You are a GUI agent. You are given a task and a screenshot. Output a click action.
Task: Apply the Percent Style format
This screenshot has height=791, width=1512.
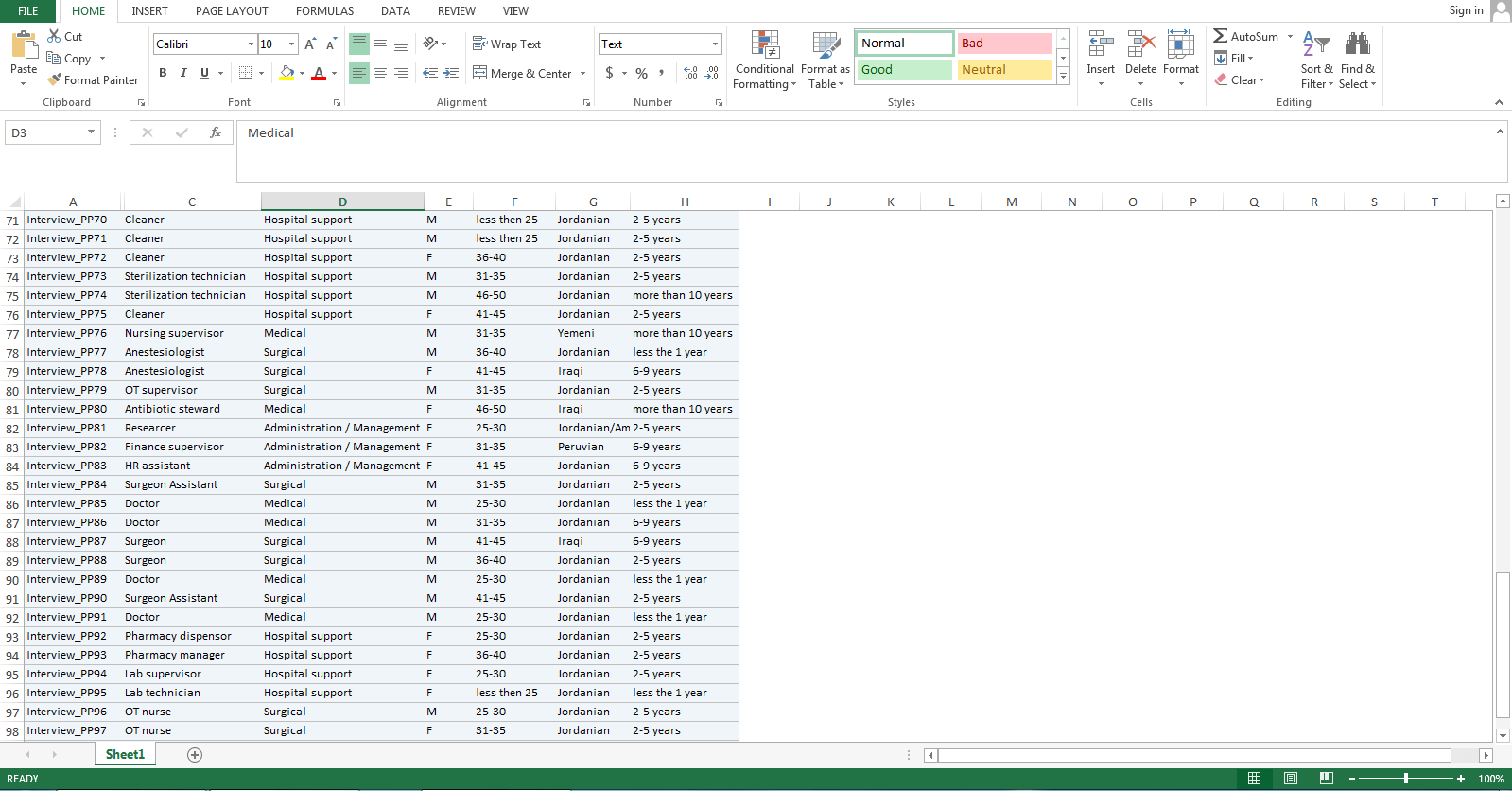(x=642, y=73)
